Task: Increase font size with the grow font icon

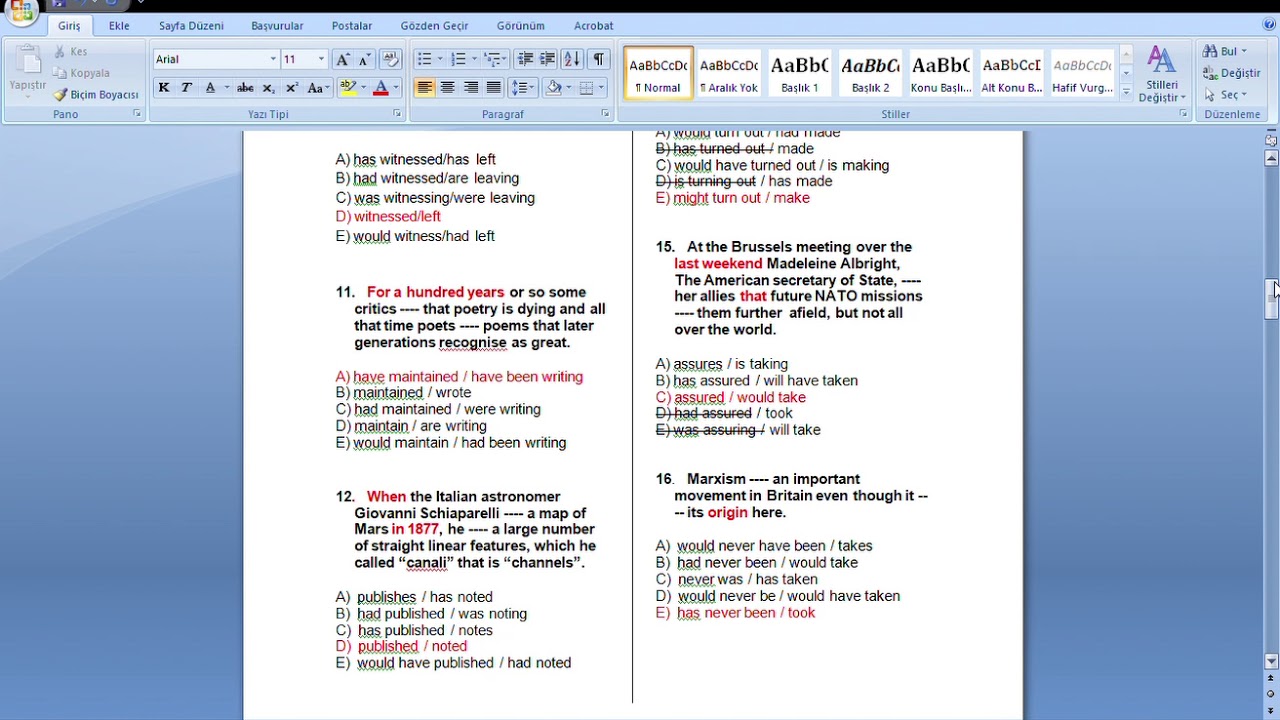Action: 343,59
